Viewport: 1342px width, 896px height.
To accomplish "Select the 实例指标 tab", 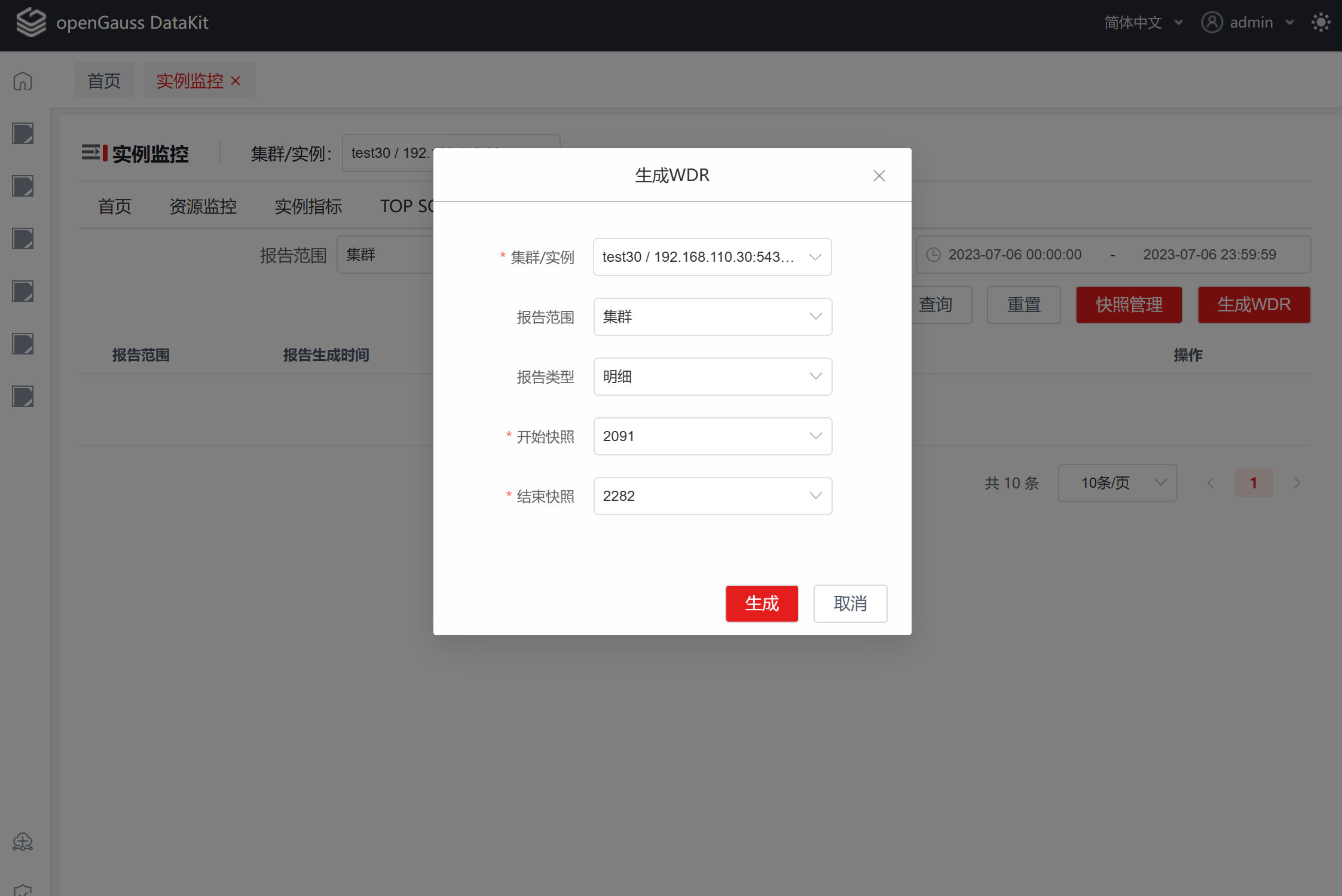I will pos(308,206).
